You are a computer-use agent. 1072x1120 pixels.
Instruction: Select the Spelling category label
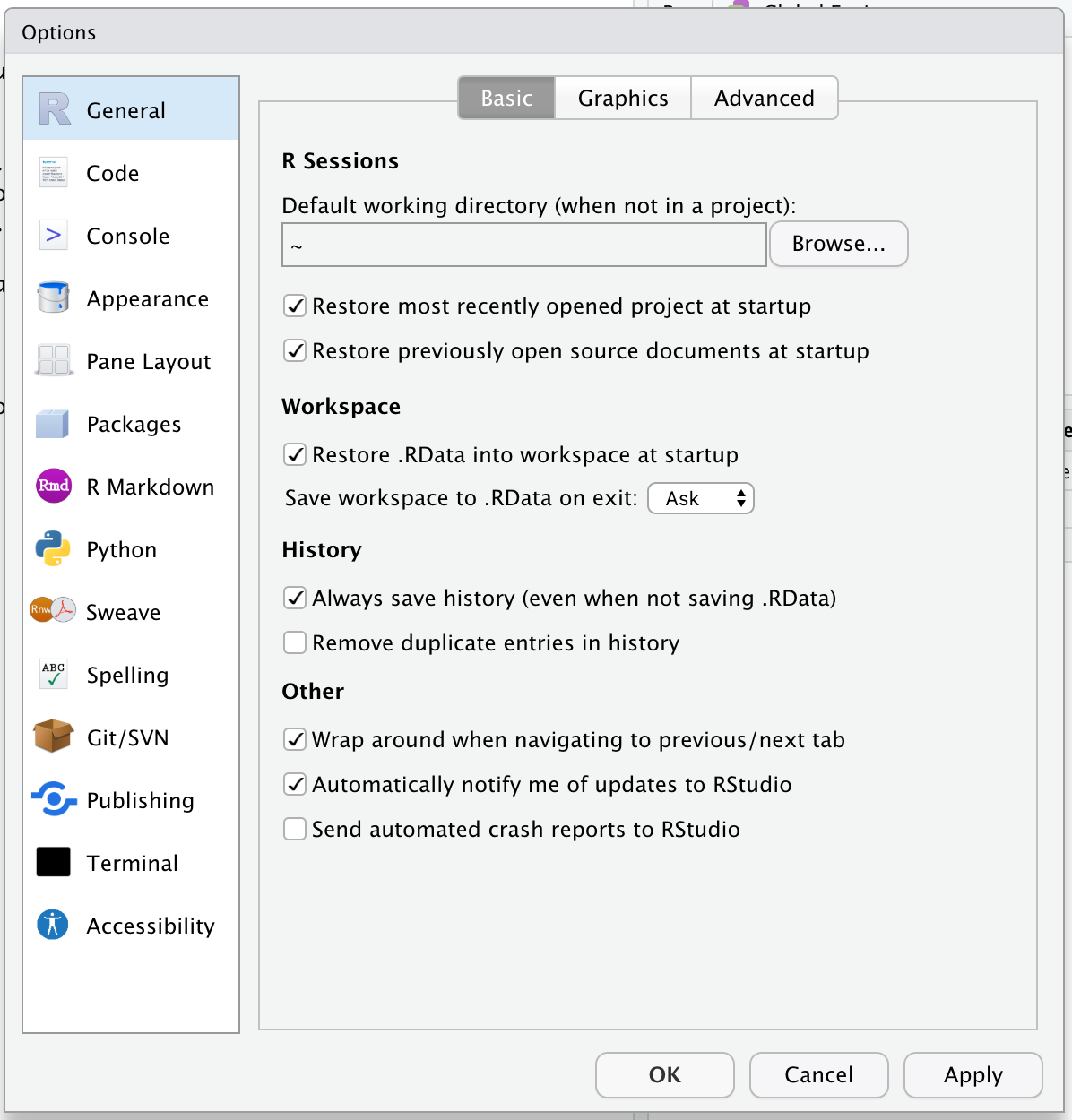128,676
